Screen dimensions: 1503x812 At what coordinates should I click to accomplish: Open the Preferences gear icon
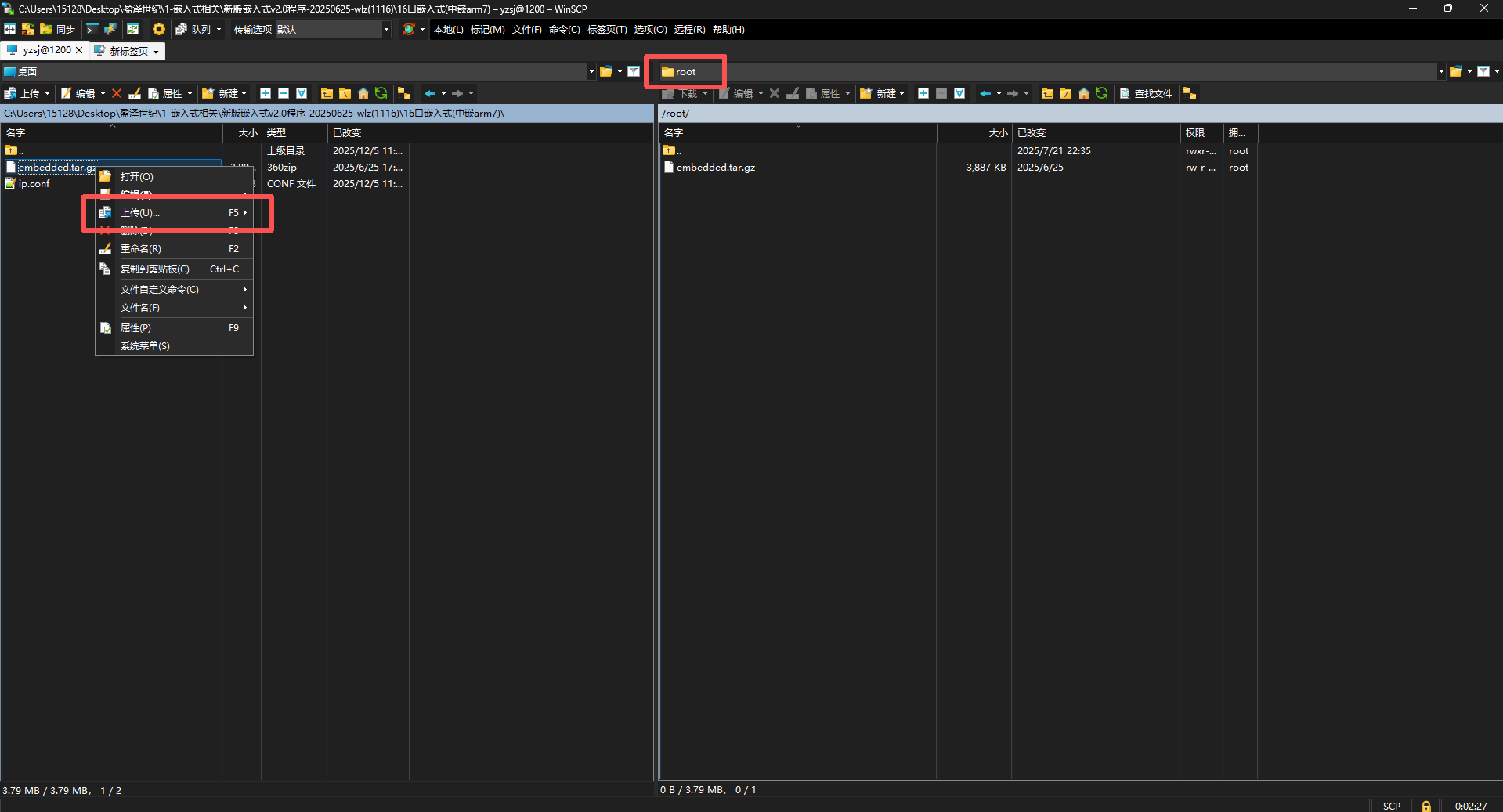(159, 29)
